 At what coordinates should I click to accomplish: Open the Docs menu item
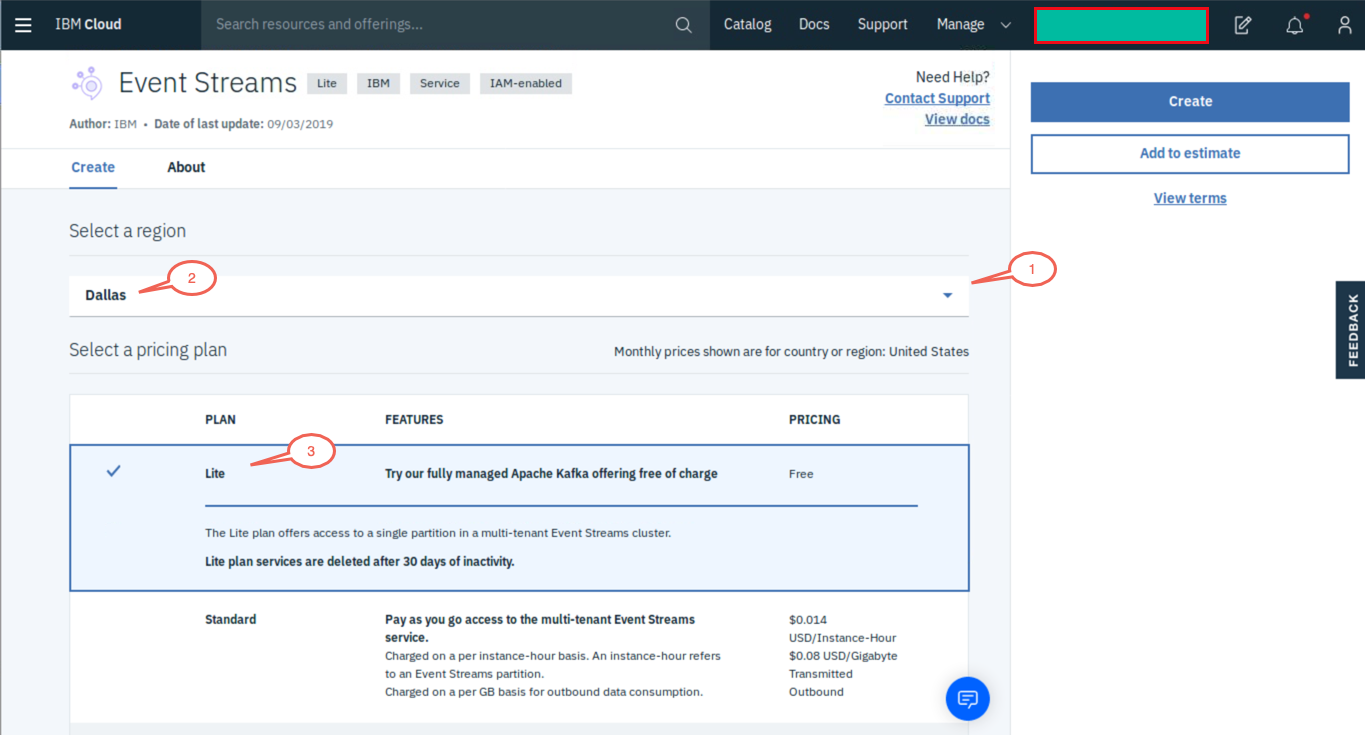click(814, 25)
